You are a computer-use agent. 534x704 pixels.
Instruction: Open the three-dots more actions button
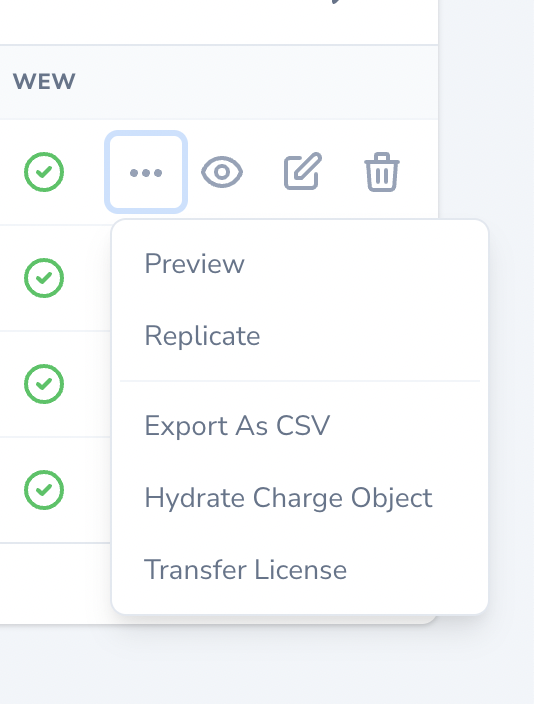146,172
